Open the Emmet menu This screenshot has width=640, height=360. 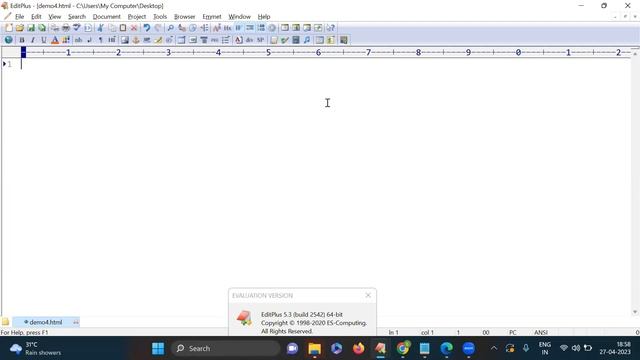click(212, 17)
